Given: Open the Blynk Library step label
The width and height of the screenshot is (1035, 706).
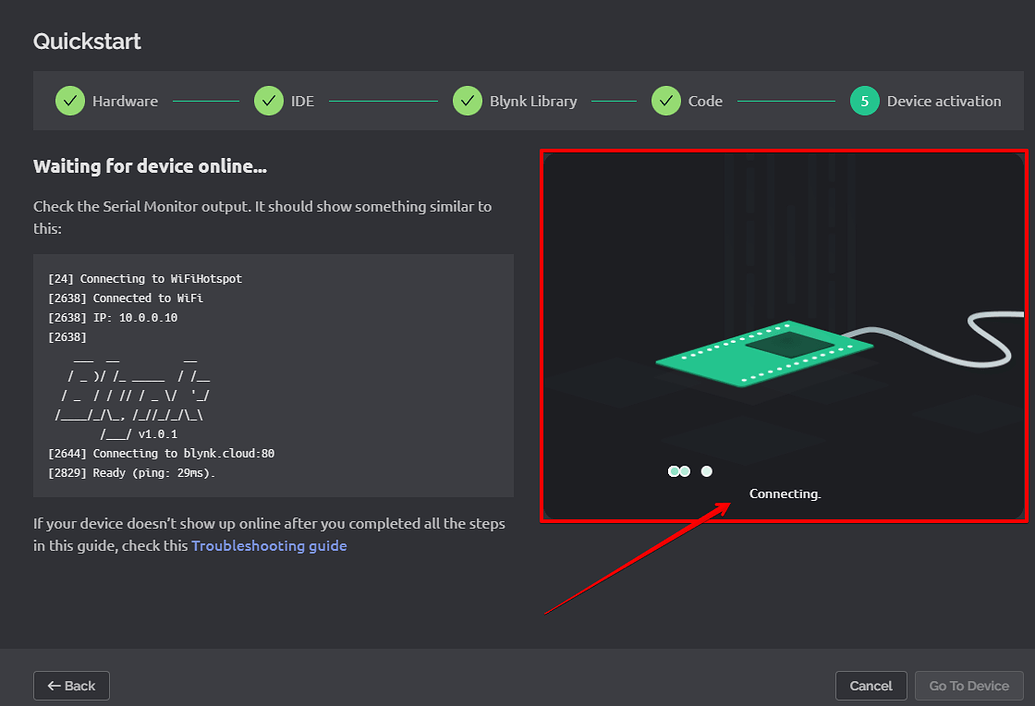Looking at the screenshot, I should (533, 101).
